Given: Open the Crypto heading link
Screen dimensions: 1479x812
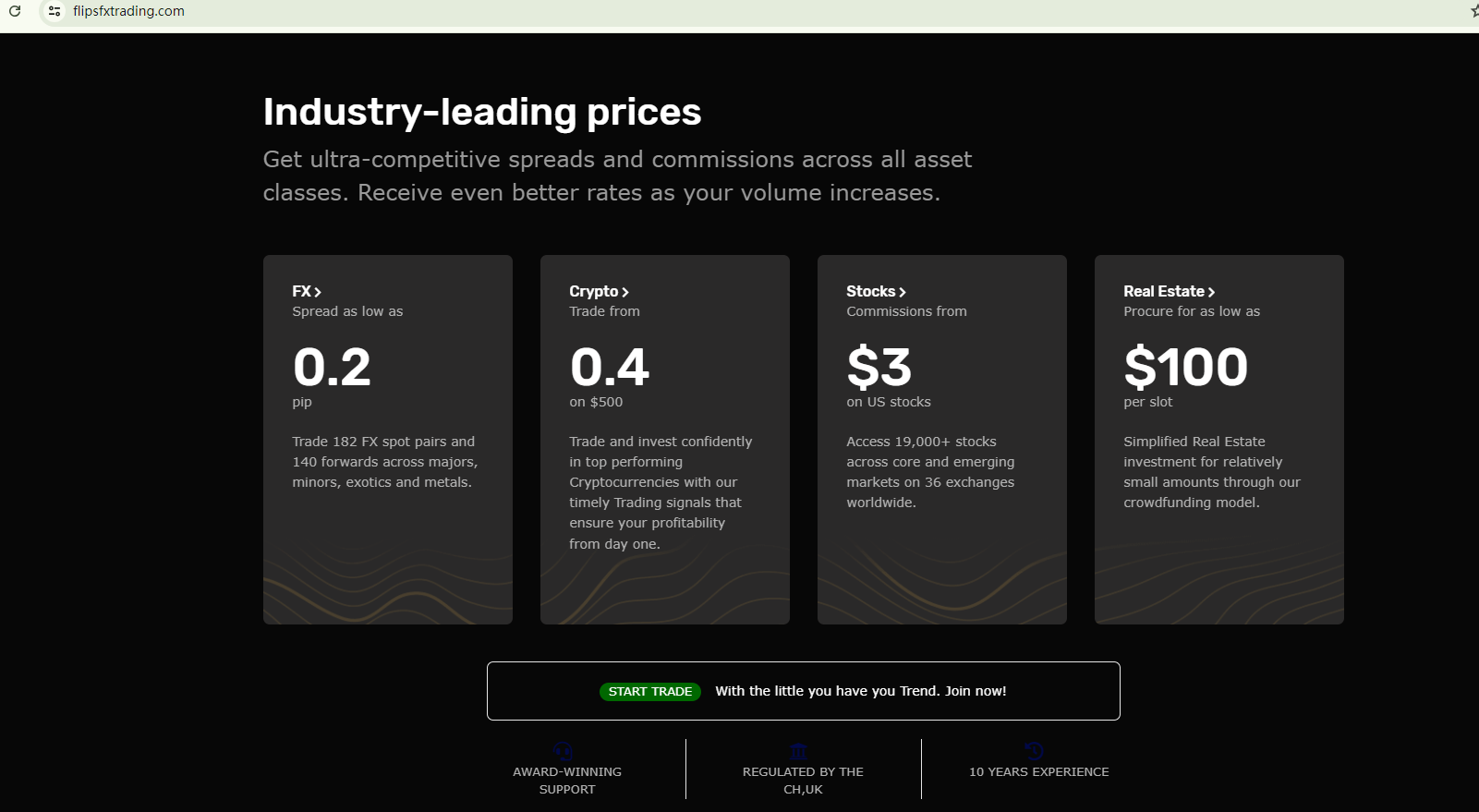Looking at the screenshot, I should coord(593,291).
